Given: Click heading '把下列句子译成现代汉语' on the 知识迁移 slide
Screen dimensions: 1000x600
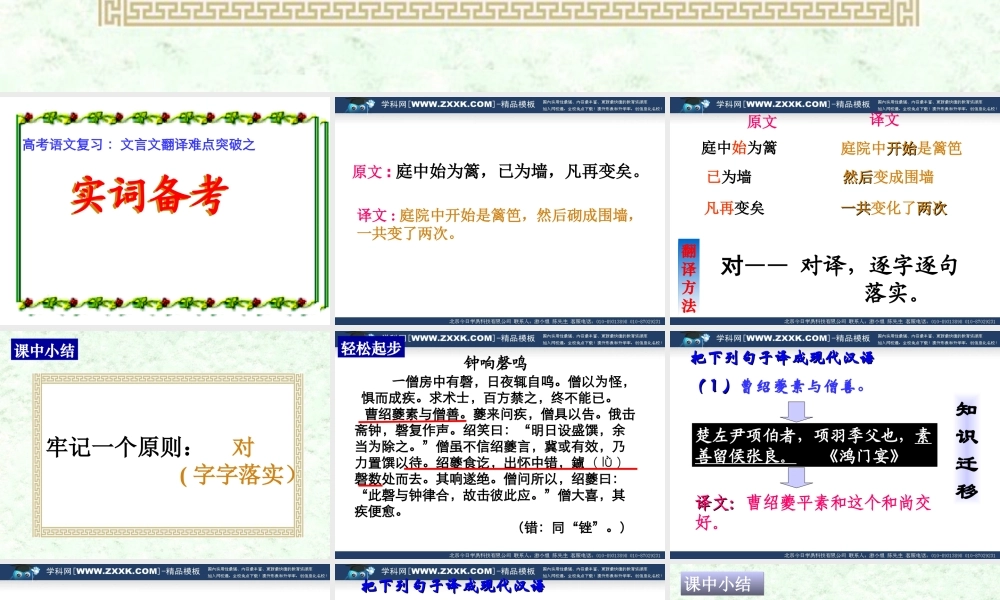Looking at the screenshot, I should 783,358.
